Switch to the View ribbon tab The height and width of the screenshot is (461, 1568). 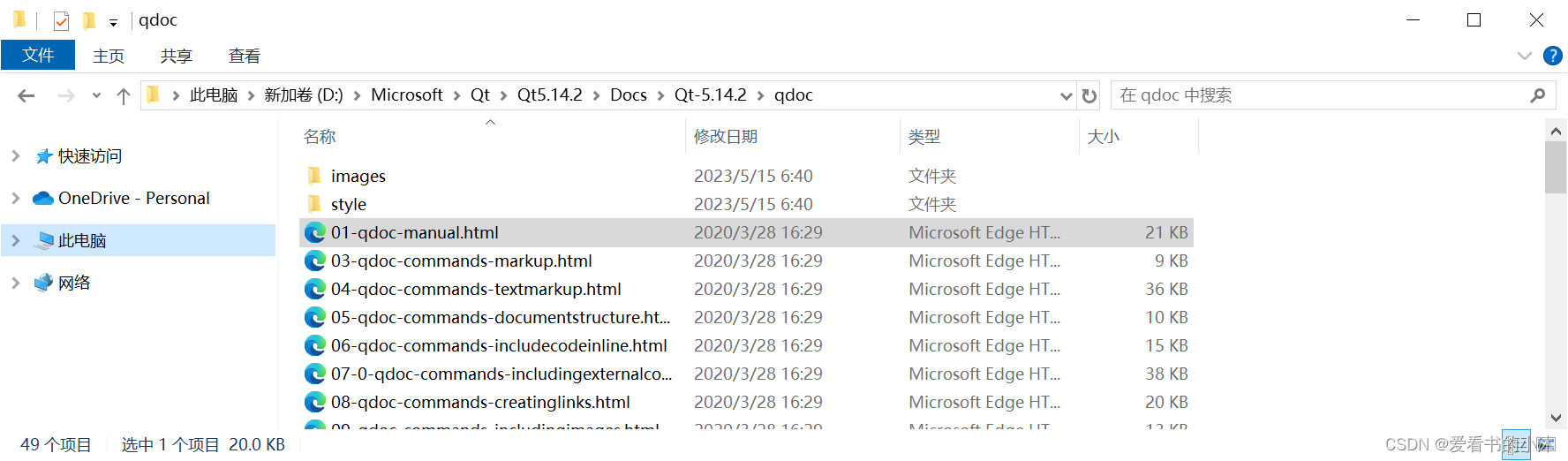pos(244,57)
